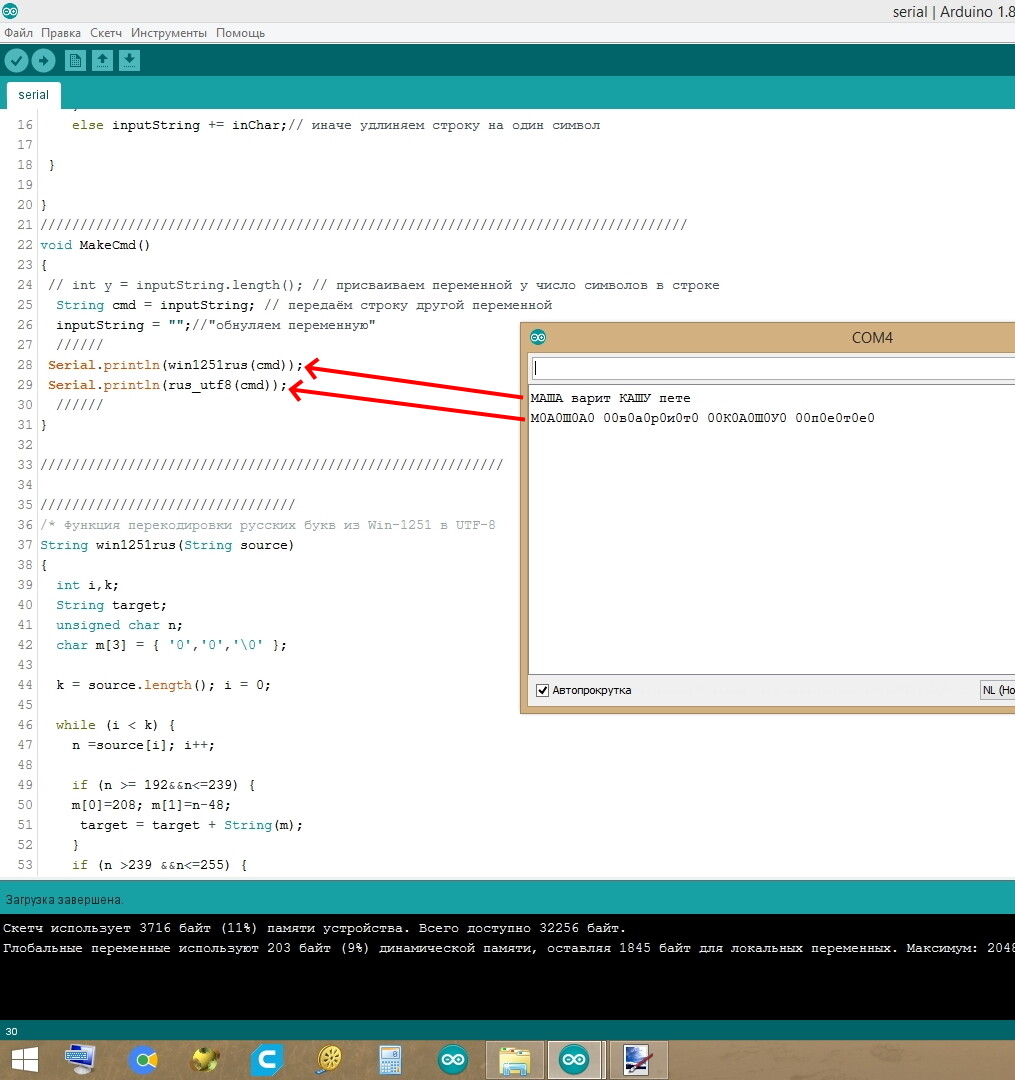Open the Файл menu

19,33
